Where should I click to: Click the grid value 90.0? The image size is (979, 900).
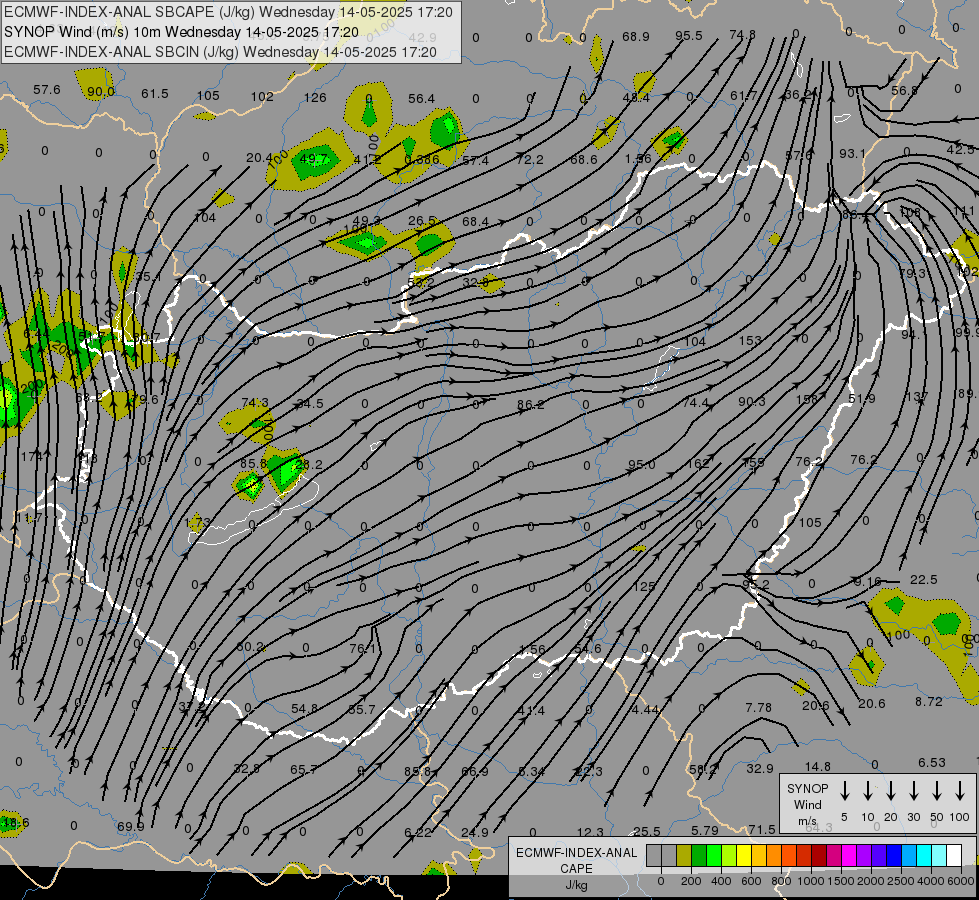101,92
